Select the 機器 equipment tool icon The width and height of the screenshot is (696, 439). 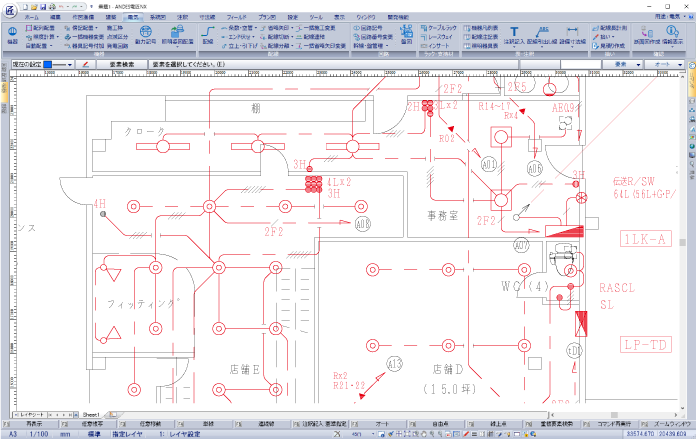pyautogui.click(x=12, y=35)
